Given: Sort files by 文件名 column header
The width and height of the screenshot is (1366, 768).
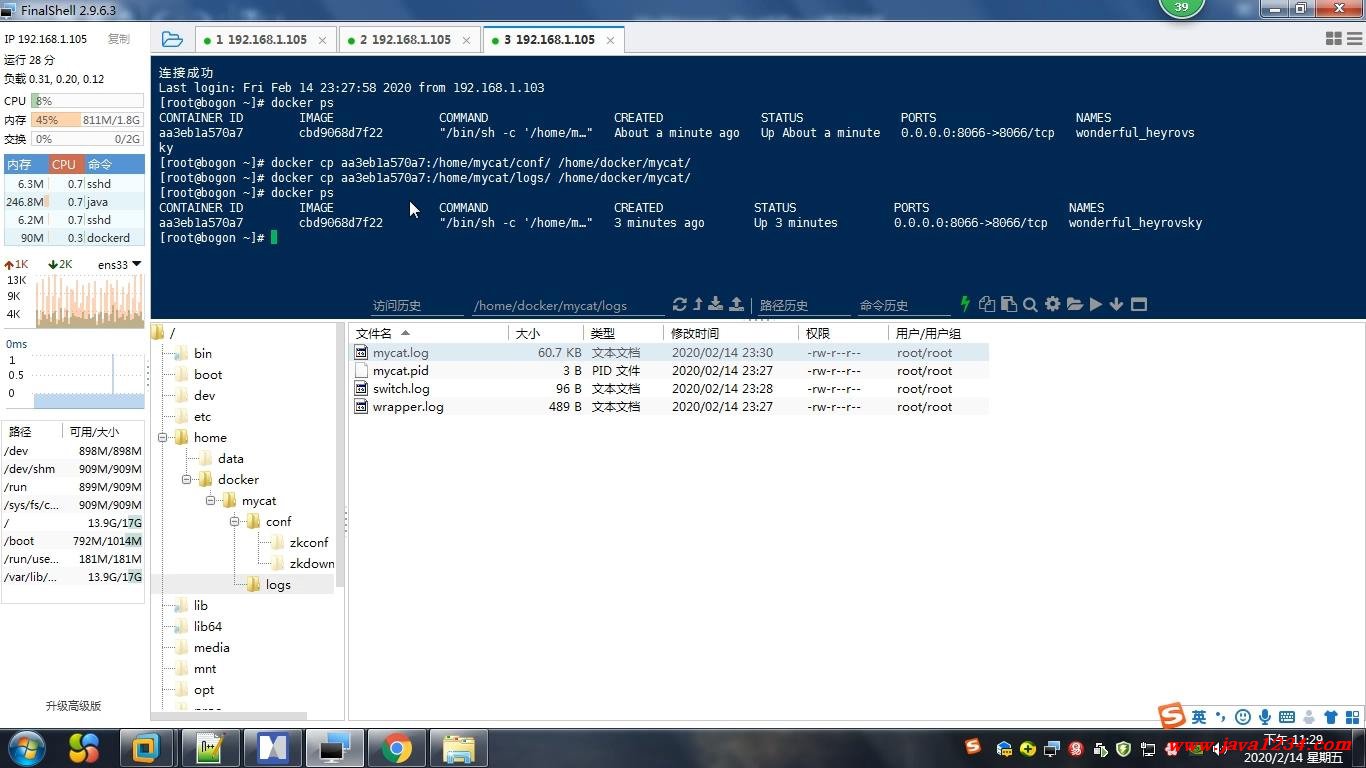Looking at the screenshot, I should click(x=428, y=333).
